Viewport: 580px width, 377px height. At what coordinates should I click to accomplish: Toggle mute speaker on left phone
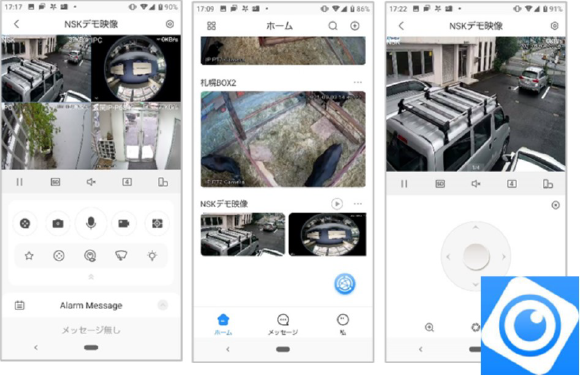point(91,182)
